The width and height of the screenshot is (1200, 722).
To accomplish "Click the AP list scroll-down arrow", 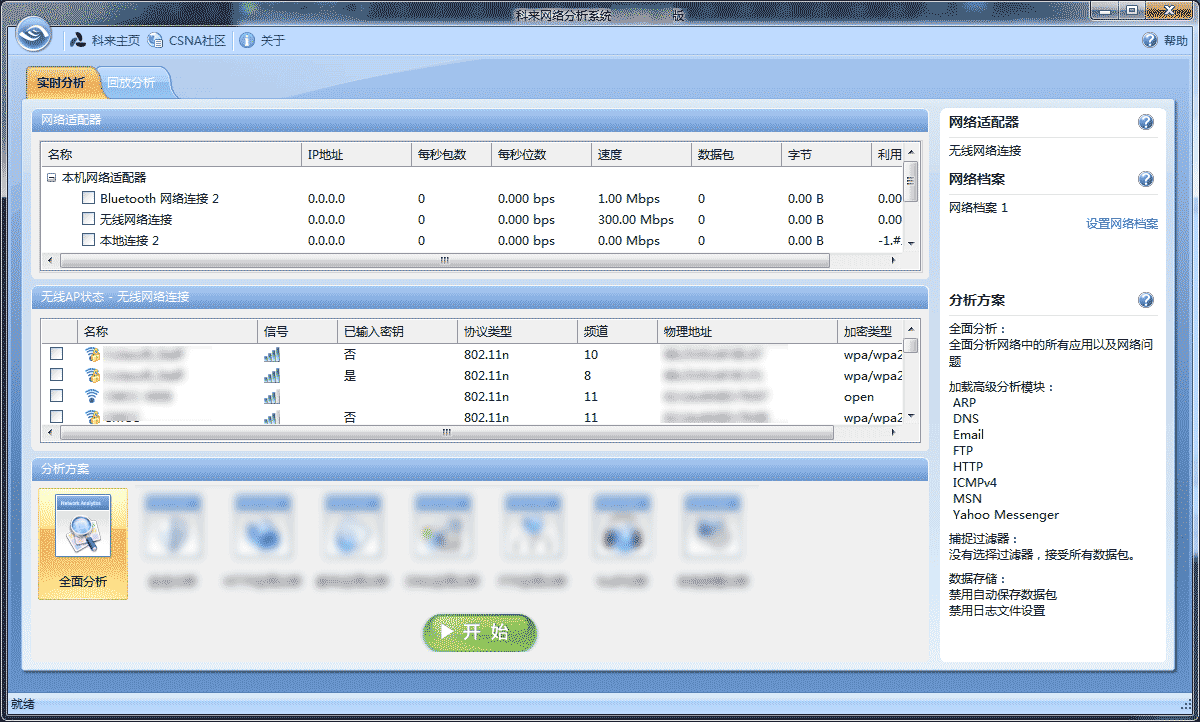I will [911, 416].
